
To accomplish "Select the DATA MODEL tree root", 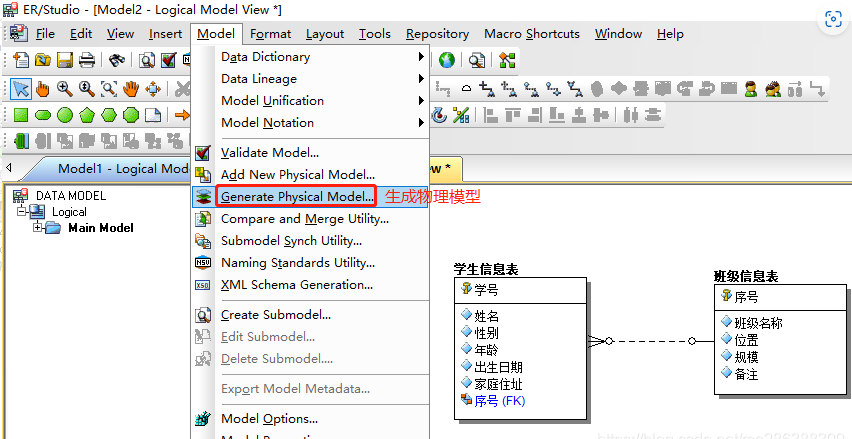I will coord(71,196).
